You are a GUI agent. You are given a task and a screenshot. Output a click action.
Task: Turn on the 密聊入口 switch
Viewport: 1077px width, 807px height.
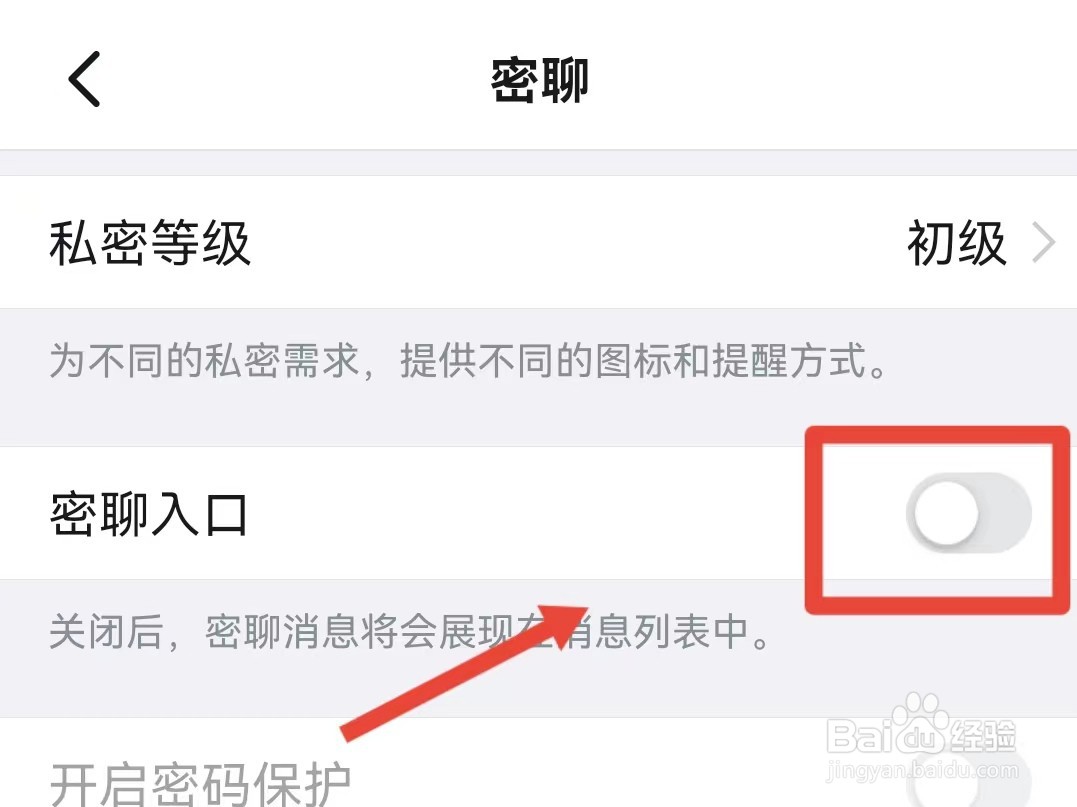point(968,513)
